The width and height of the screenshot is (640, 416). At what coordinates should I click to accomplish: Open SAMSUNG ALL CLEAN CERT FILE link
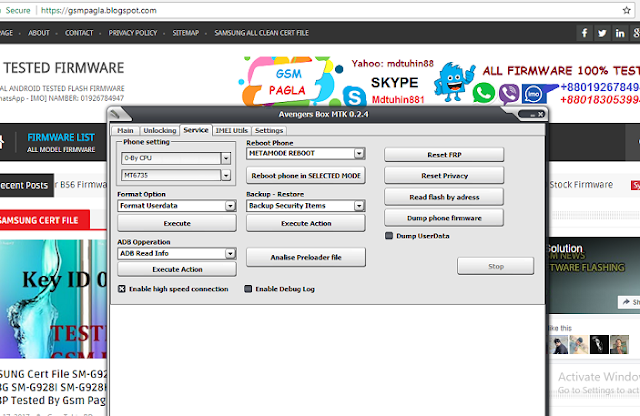[262, 33]
